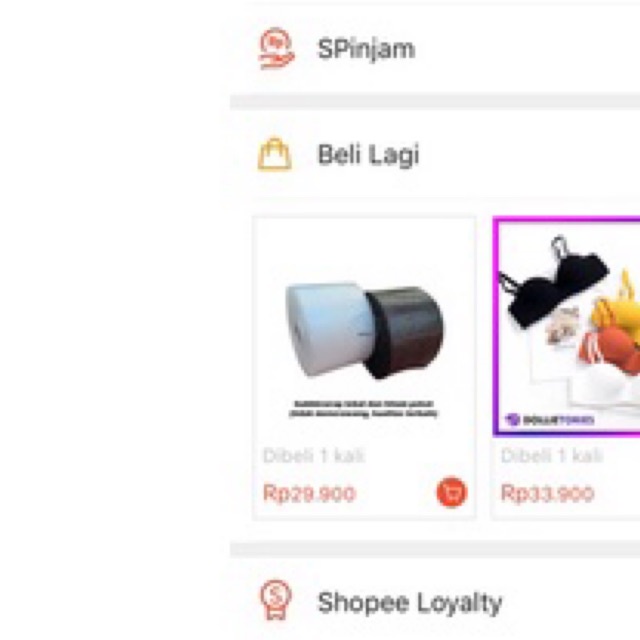The height and width of the screenshot is (640, 640).
Task: Open the Shopee Loyalty text label
Action: [x=410, y=603]
